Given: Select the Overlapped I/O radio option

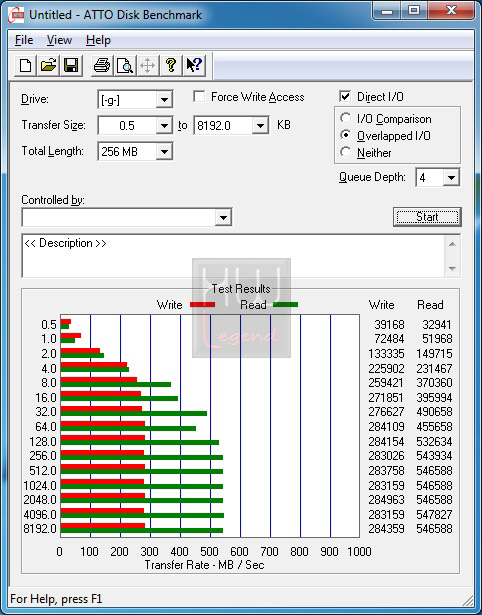Looking at the screenshot, I should 346,135.
